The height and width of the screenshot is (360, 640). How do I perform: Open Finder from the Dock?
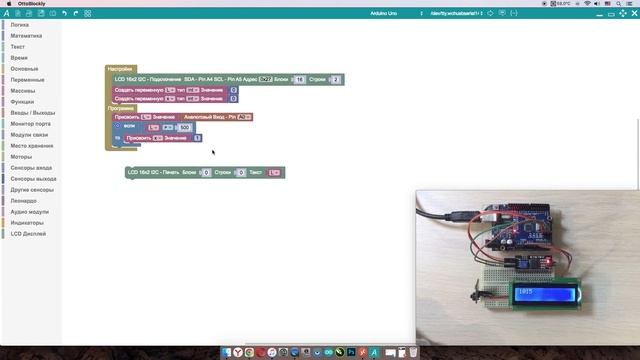click(x=226, y=352)
